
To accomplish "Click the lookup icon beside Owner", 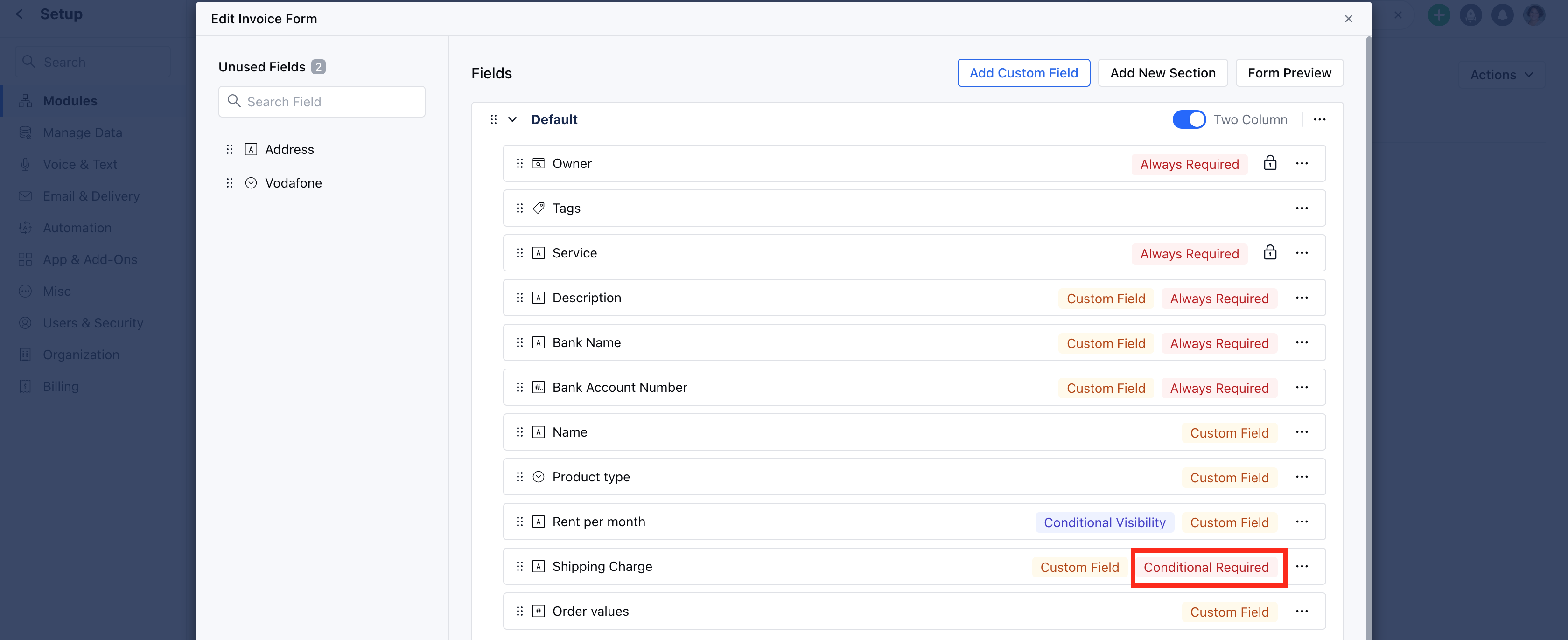I will click(538, 163).
